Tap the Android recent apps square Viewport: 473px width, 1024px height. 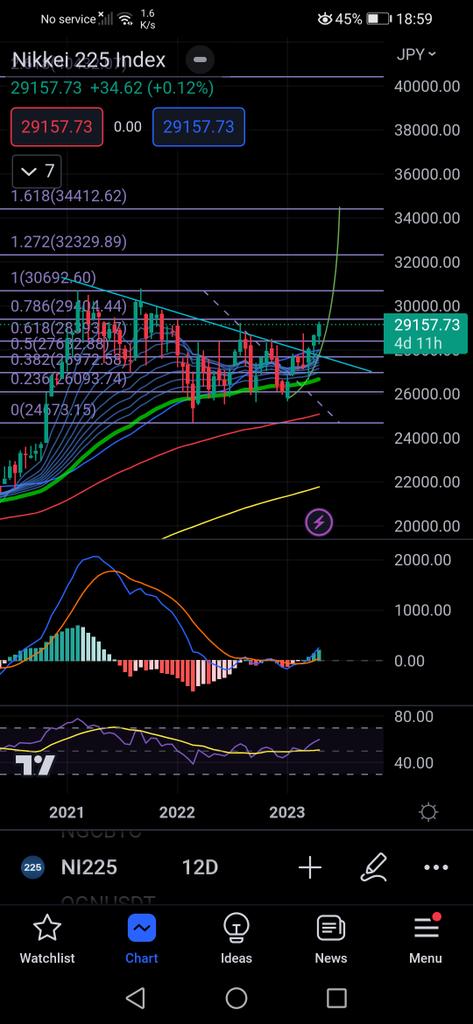pos(336,997)
